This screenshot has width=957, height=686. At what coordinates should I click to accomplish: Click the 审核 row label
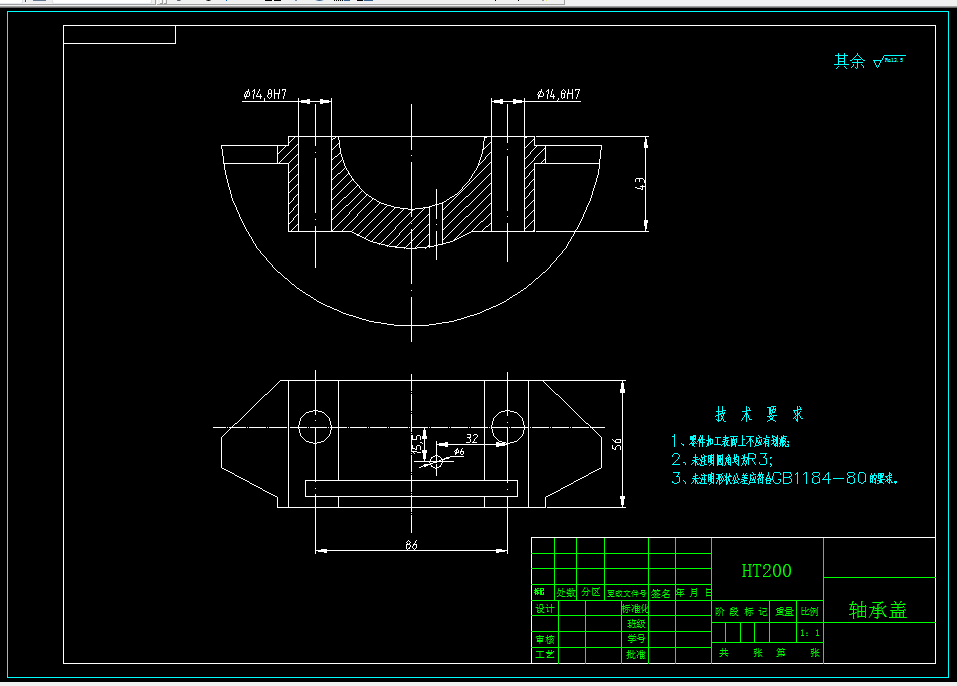(545, 639)
